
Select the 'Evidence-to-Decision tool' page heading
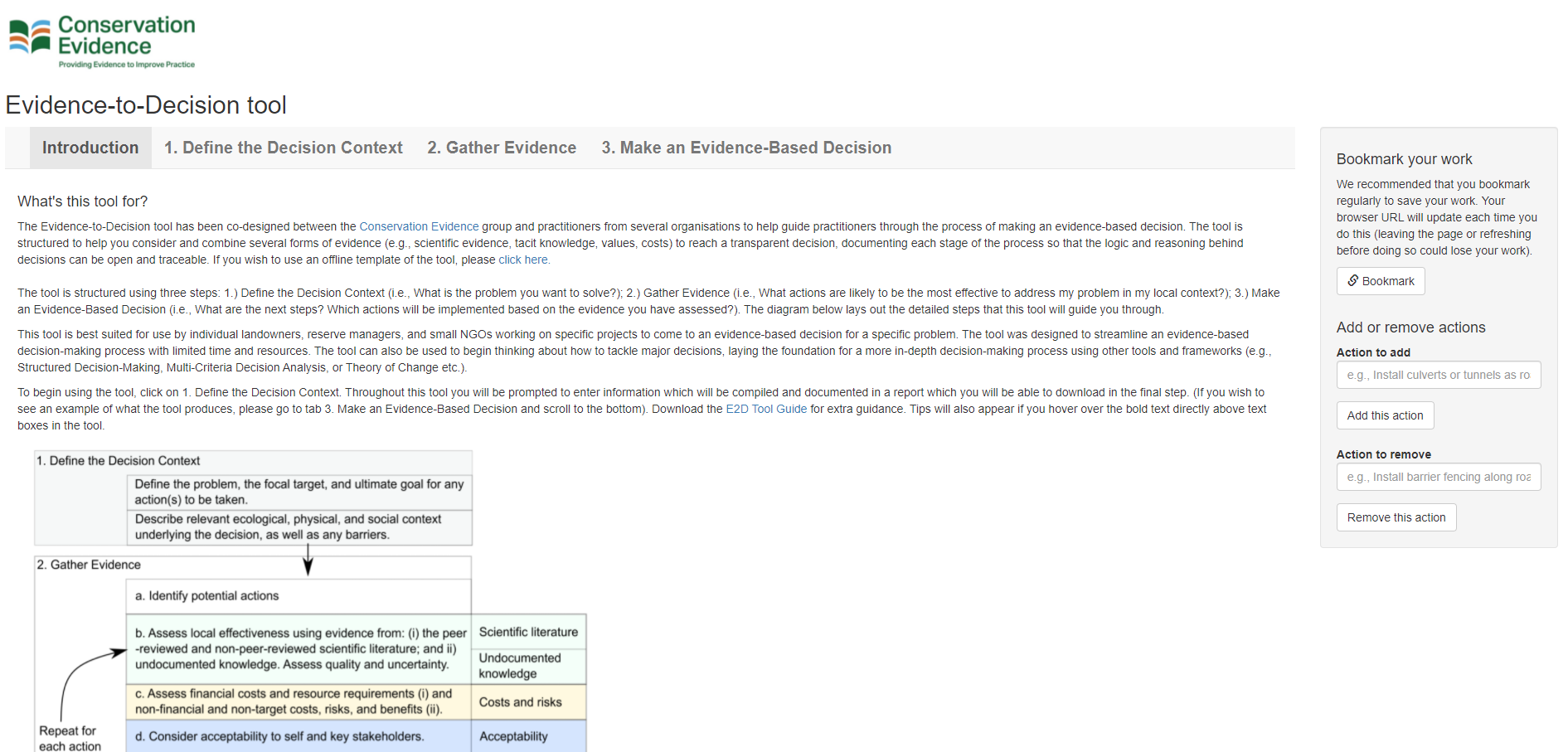tap(146, 105)
